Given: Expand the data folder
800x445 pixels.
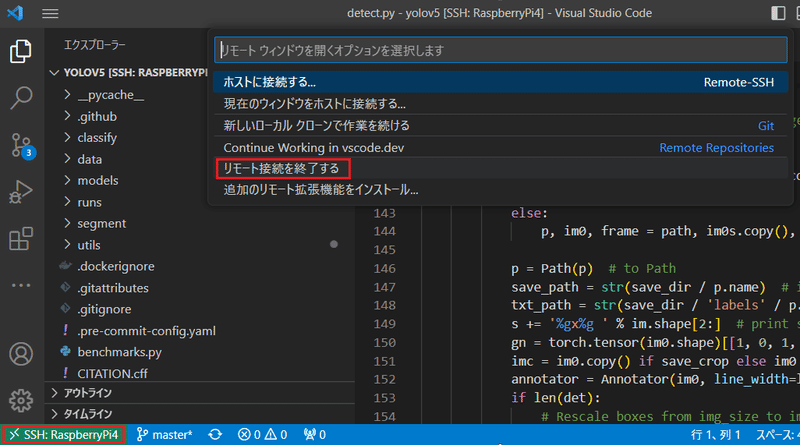Looking at the screenshot, I should [89, 159].
